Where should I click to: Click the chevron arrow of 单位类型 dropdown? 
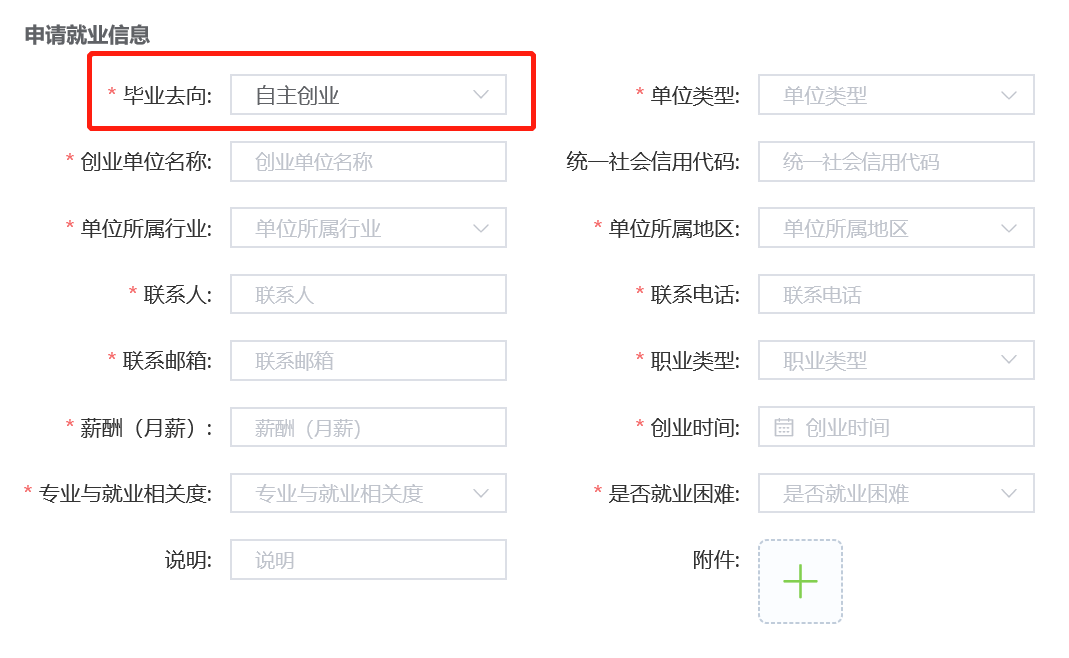[x=1009, y=95]
